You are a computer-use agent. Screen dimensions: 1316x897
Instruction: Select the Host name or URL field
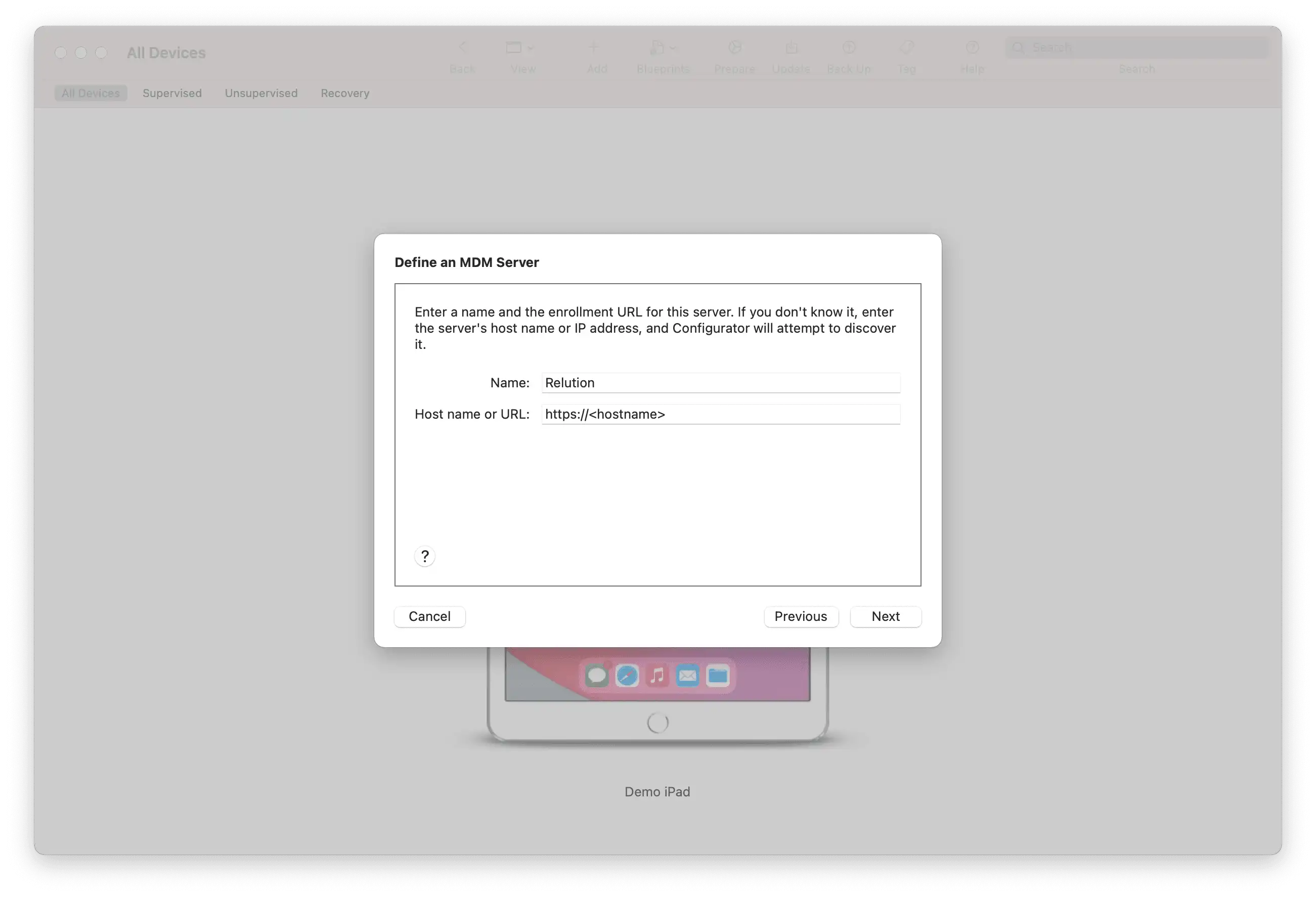(x=721, y=414)
